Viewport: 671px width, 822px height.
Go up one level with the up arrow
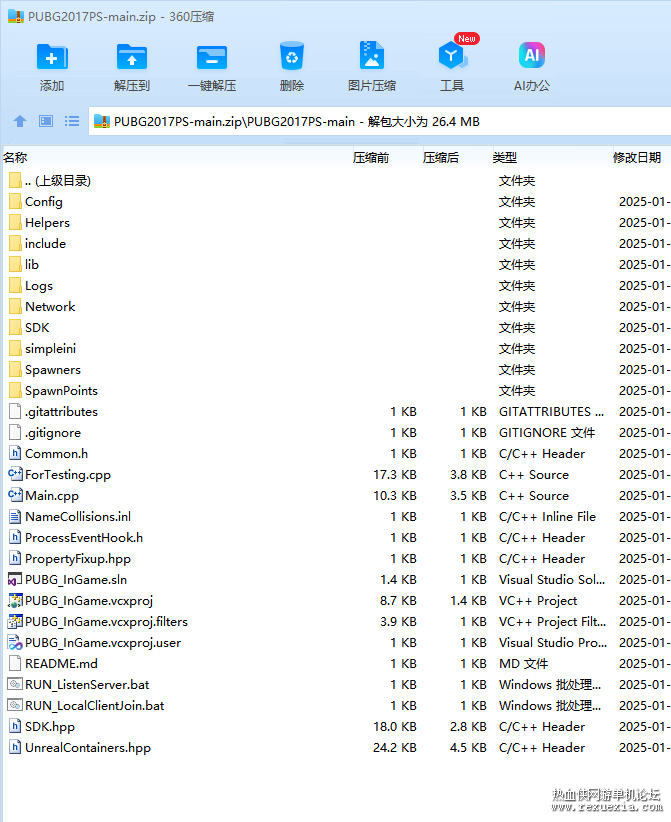(20, 122)
